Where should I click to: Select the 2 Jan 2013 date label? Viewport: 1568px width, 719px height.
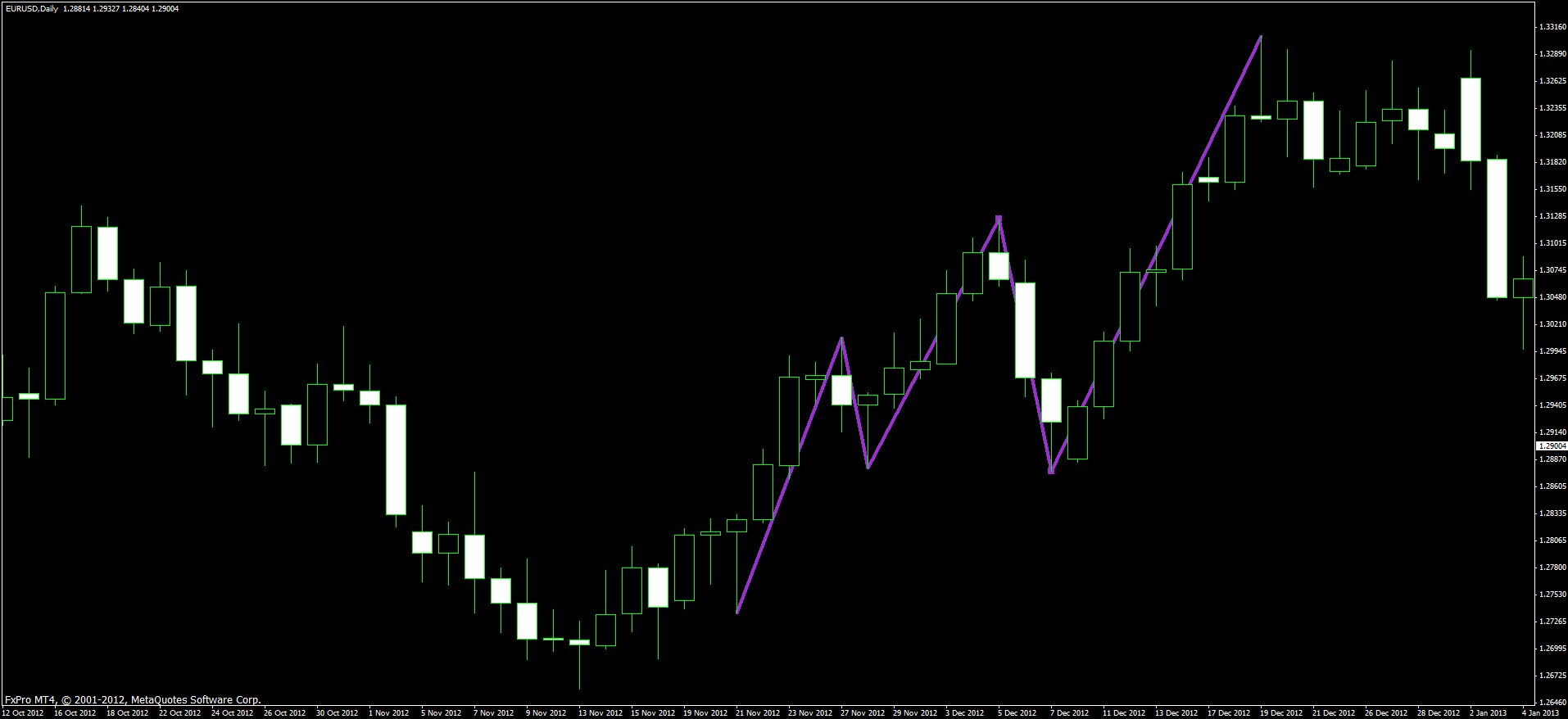coord(1489,713)
